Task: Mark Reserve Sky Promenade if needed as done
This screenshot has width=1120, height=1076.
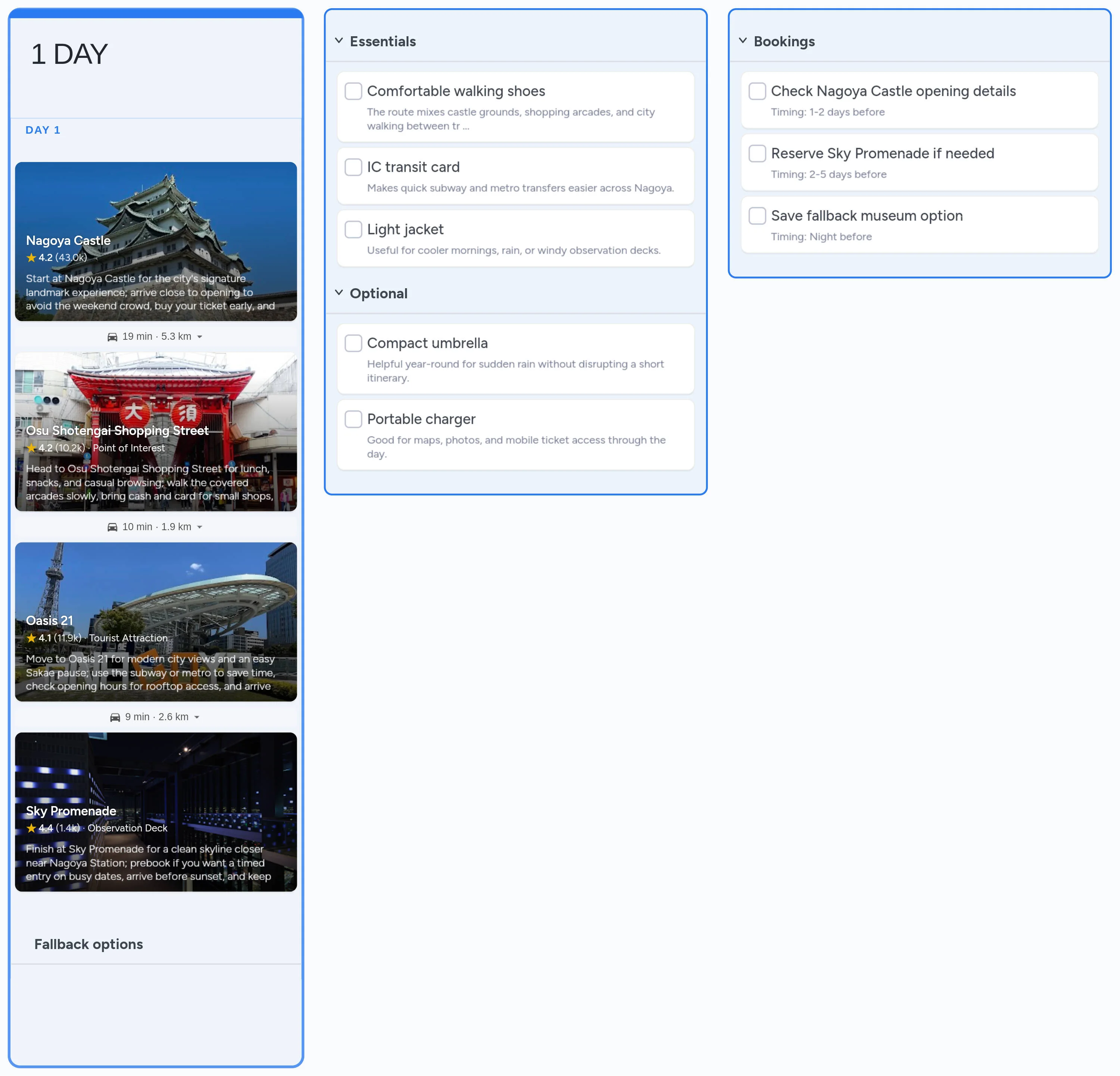Action: [x=757, y=153]
